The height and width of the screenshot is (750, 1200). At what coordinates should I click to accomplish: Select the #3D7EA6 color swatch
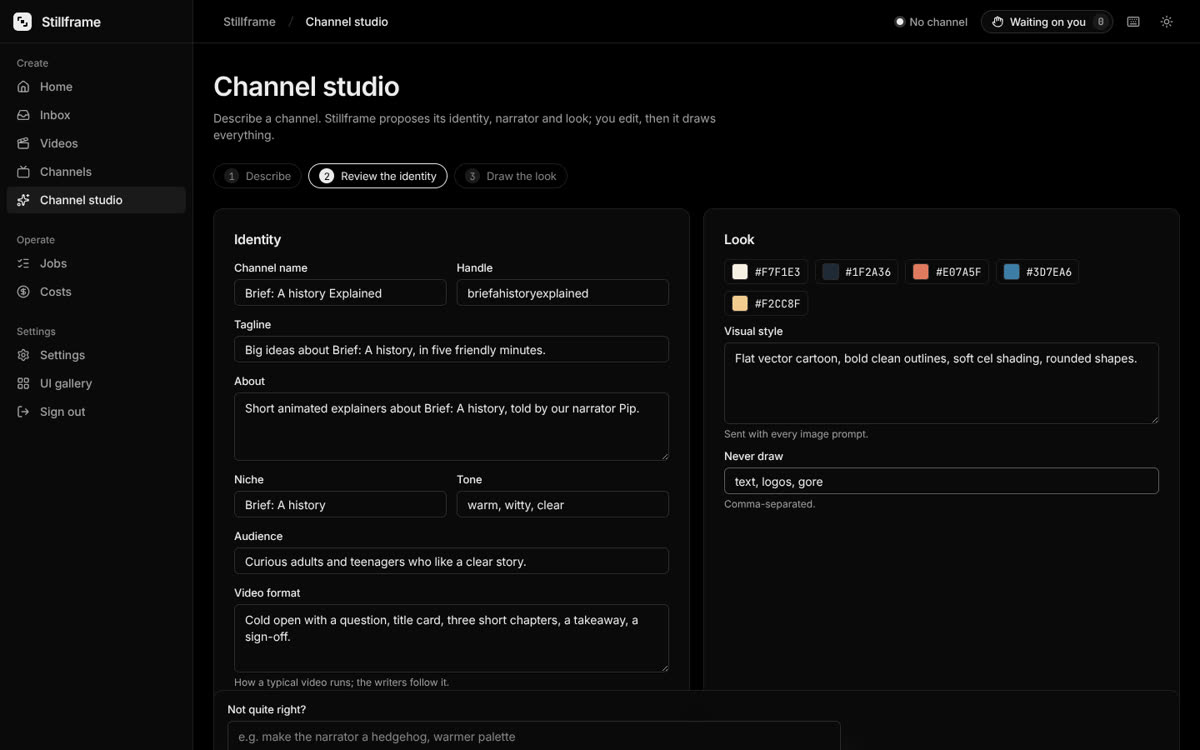pos(1037,272)
